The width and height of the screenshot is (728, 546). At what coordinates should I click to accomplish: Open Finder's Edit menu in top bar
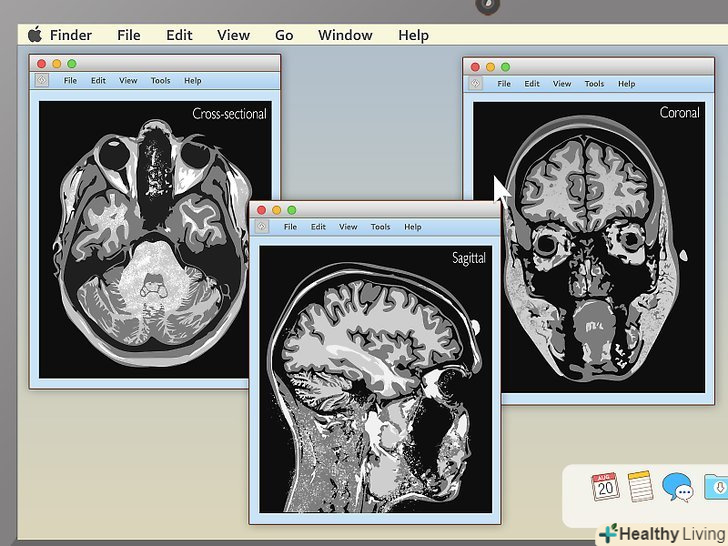pos(179,35)
